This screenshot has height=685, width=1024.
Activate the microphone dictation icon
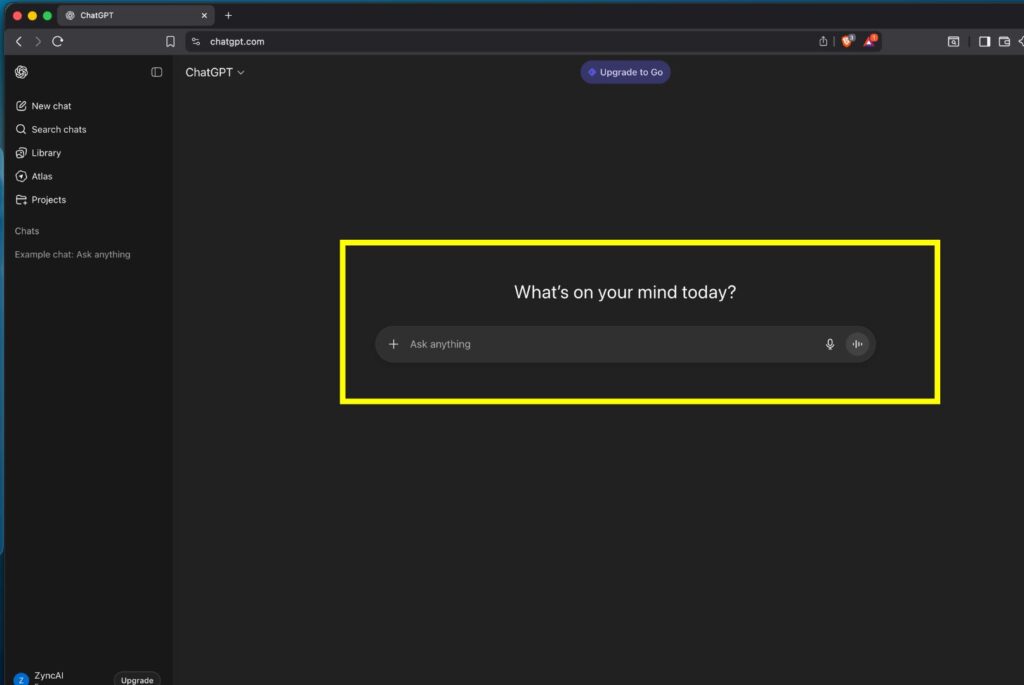tap(829, 344)
